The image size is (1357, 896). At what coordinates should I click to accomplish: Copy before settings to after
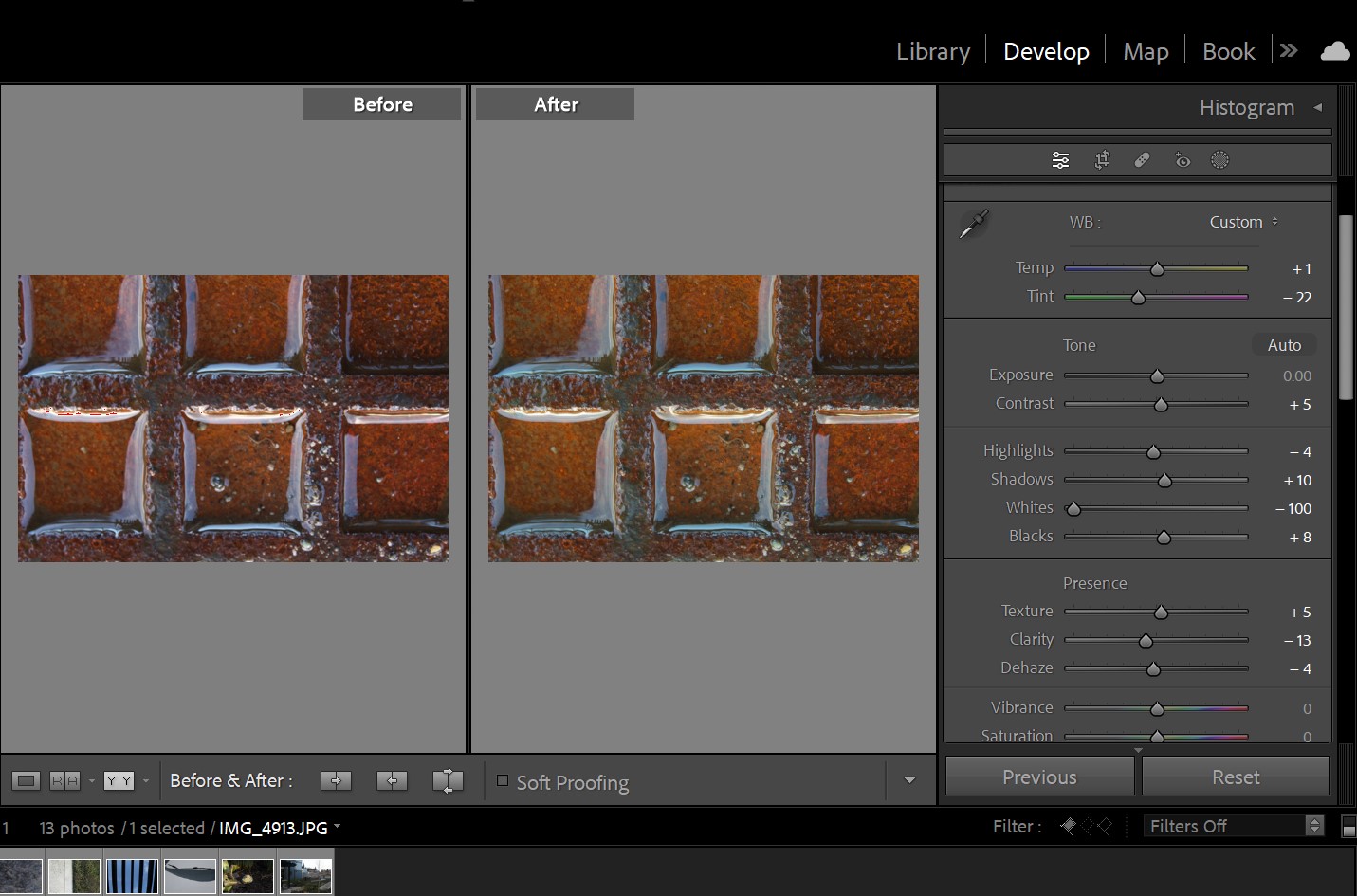tap(336, 780)
